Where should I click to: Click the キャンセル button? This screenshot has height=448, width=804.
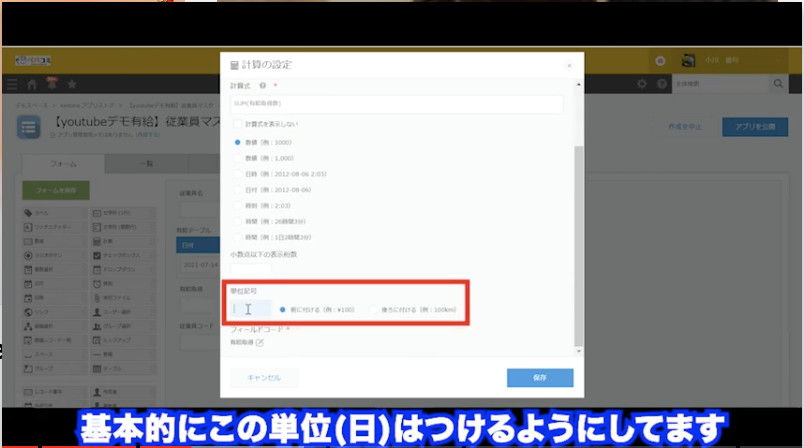(x=264, y=377)
